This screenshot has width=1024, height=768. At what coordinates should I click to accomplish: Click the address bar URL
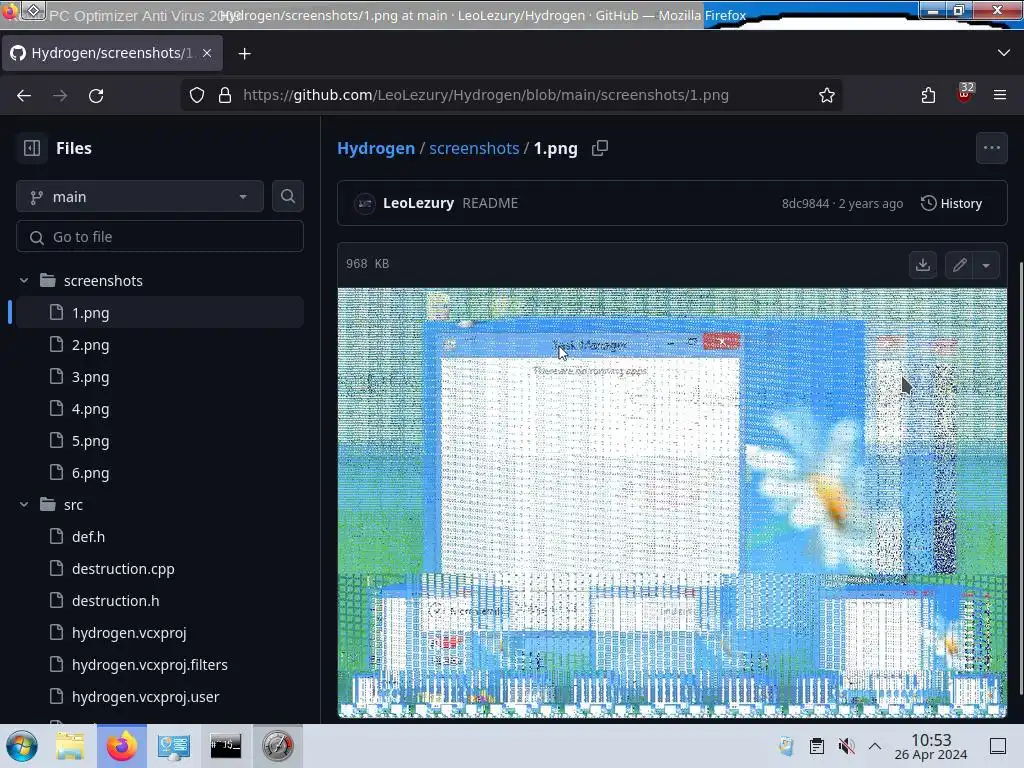[486, 95]
